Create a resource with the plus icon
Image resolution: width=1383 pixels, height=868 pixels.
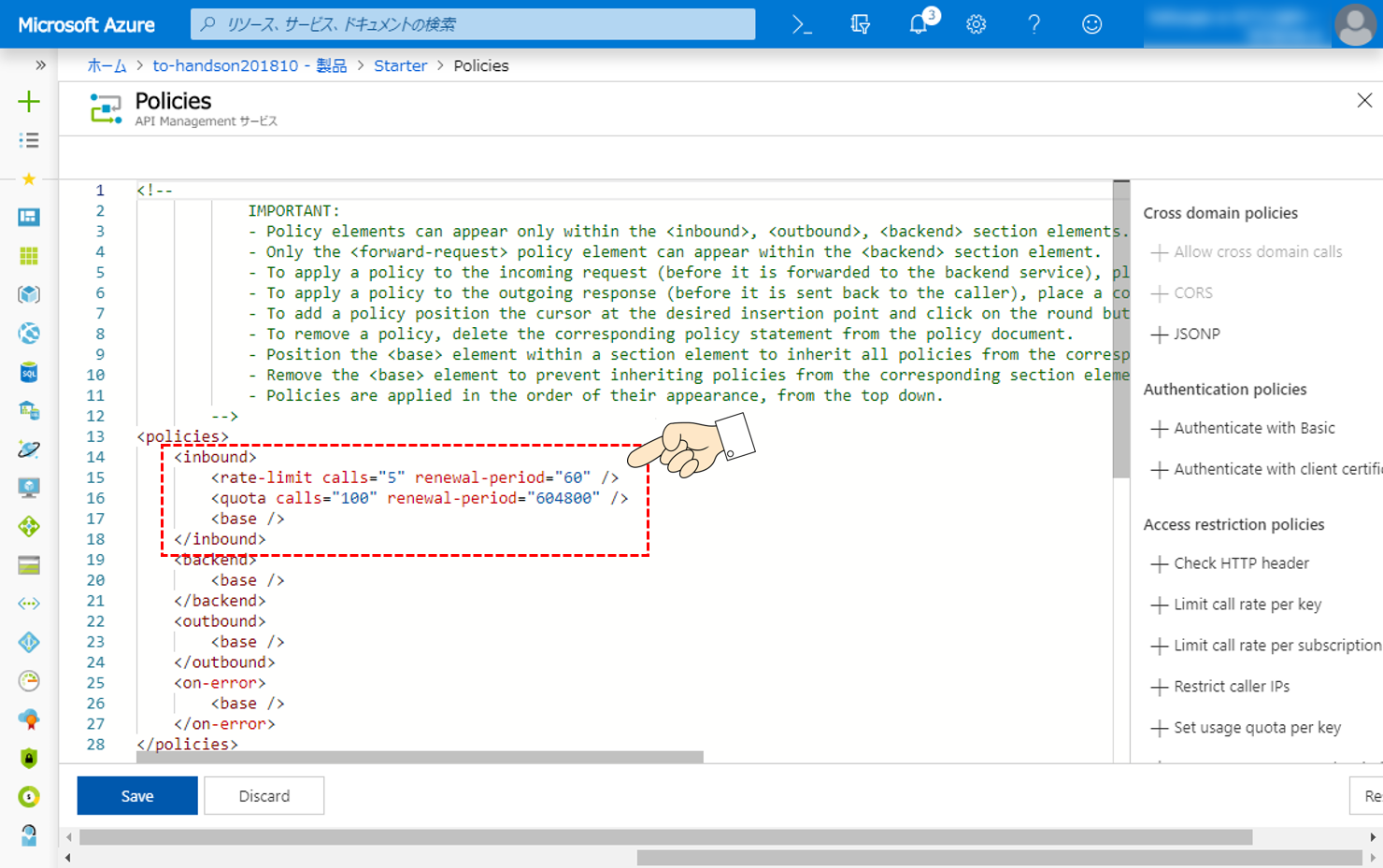click(29, 102)
